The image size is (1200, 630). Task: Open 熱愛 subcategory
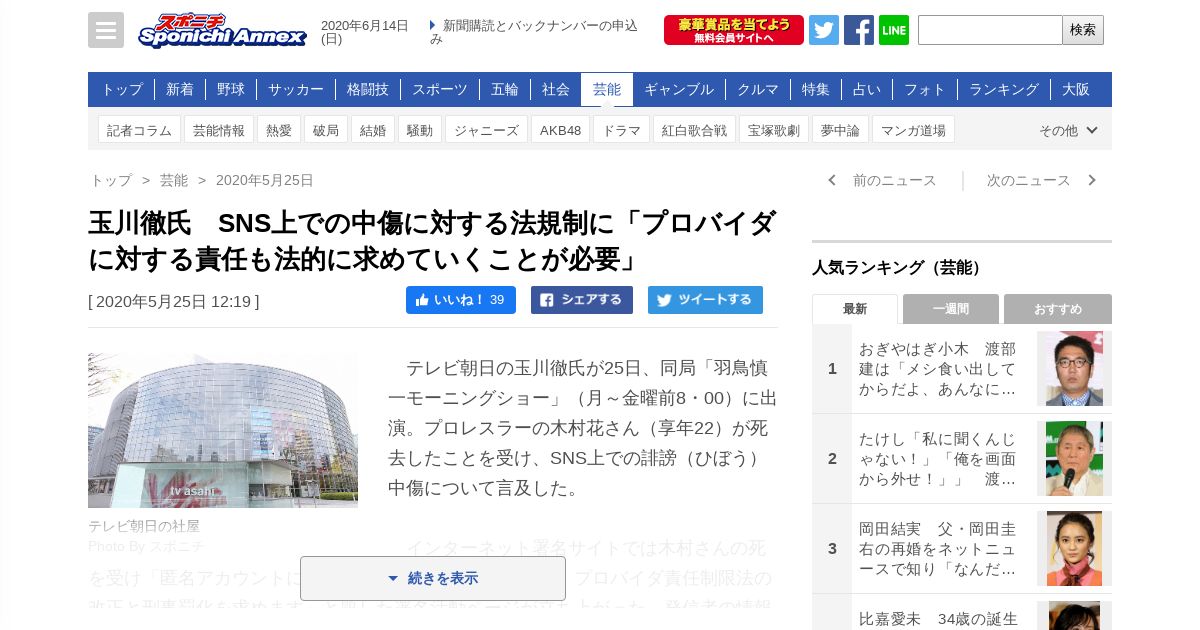tap(279, 130)
